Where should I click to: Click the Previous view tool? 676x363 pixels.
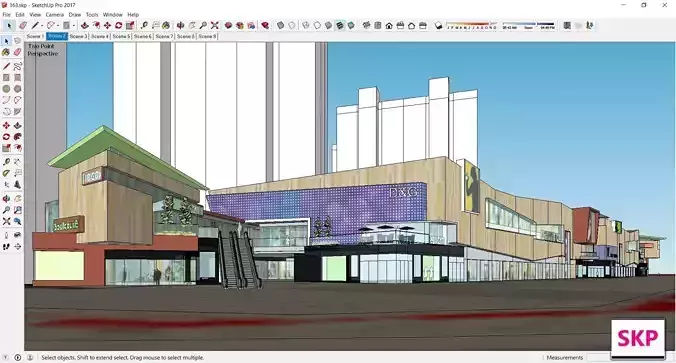(17, 221)
